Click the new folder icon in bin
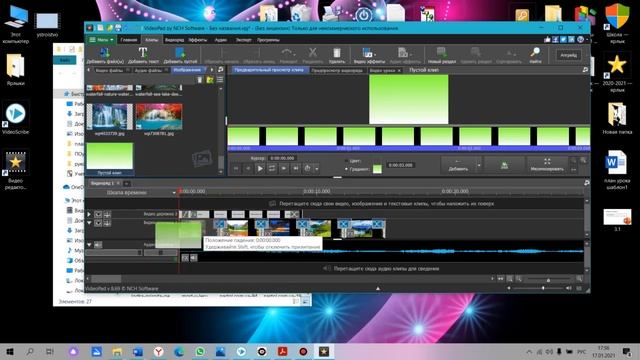This screenshot has width=640, height=360. tap(210, 80)
